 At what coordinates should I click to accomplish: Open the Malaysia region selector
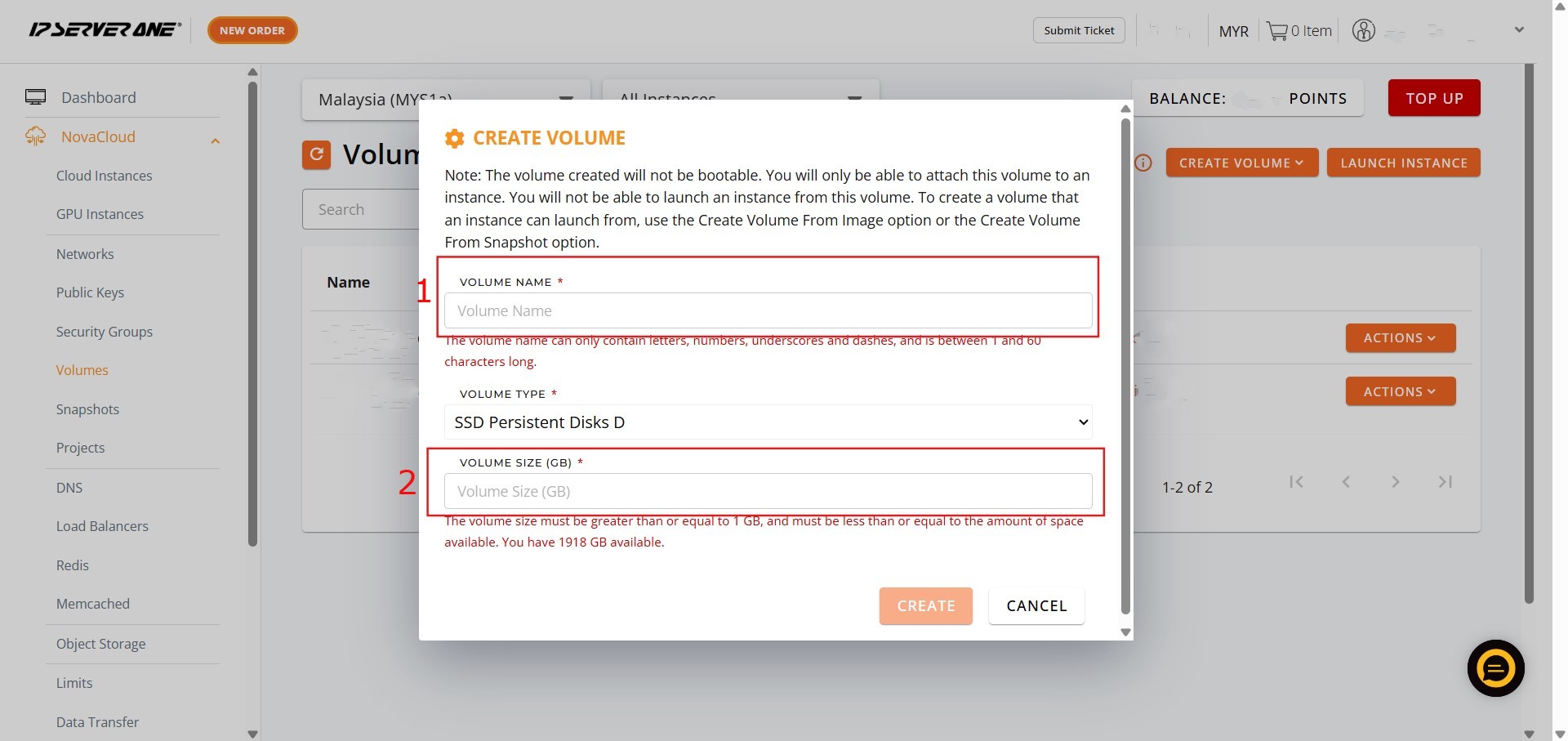click(x=445, y=100)
